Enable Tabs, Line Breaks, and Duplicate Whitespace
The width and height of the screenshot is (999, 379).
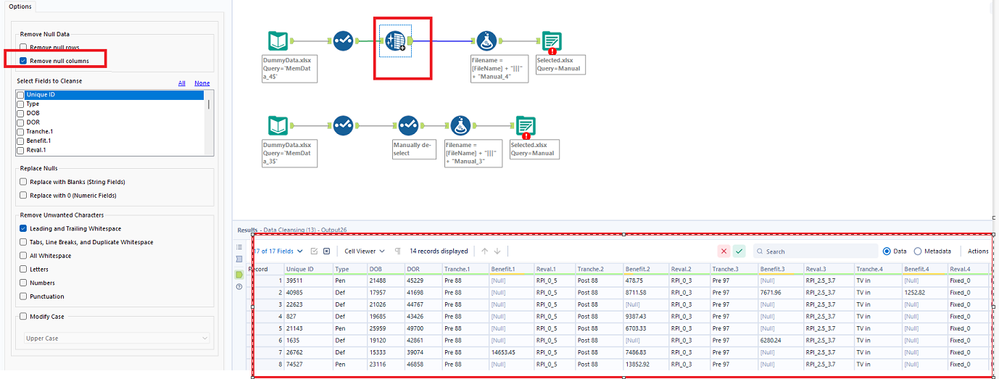24,242
